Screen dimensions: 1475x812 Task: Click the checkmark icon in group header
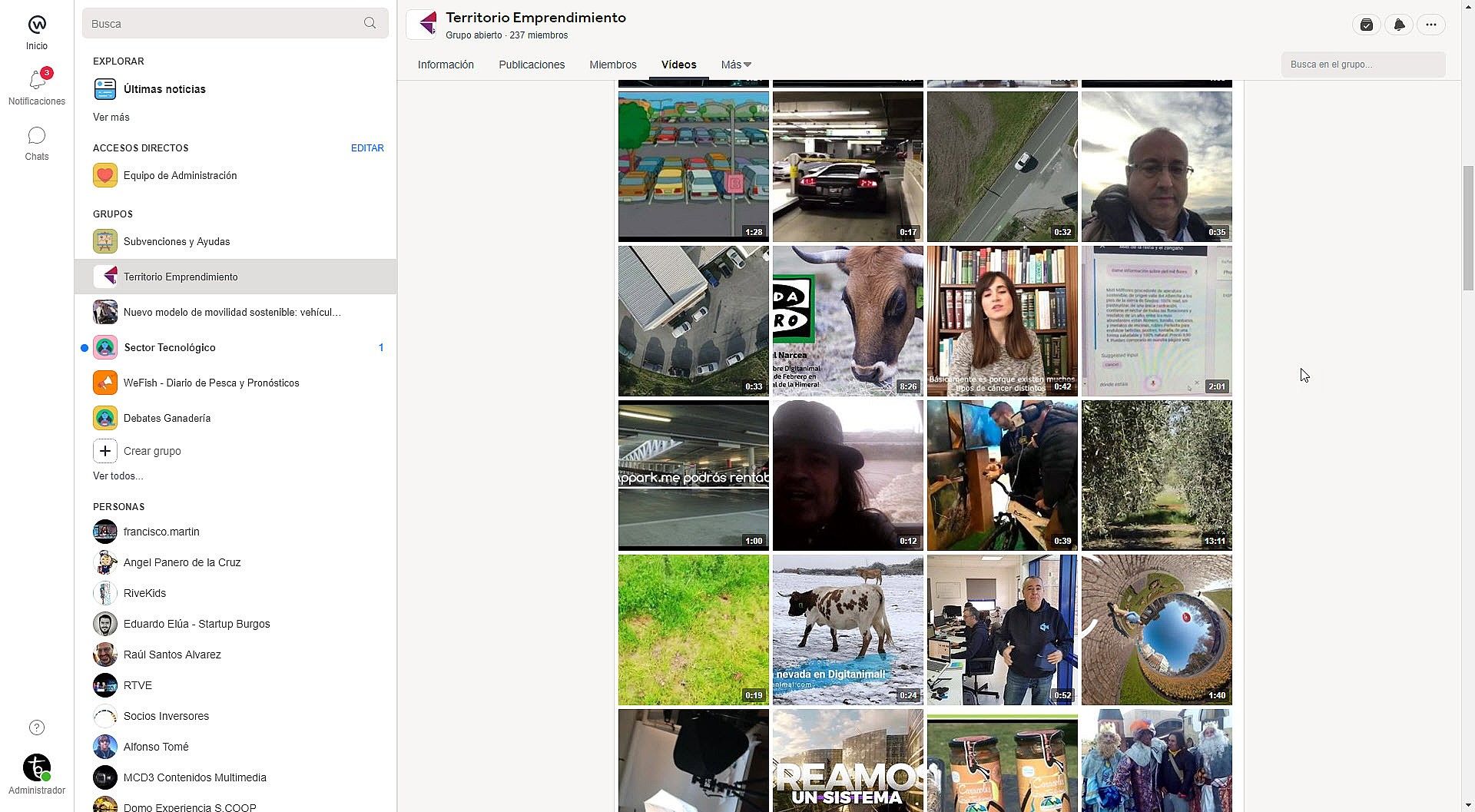point(1367,25)
